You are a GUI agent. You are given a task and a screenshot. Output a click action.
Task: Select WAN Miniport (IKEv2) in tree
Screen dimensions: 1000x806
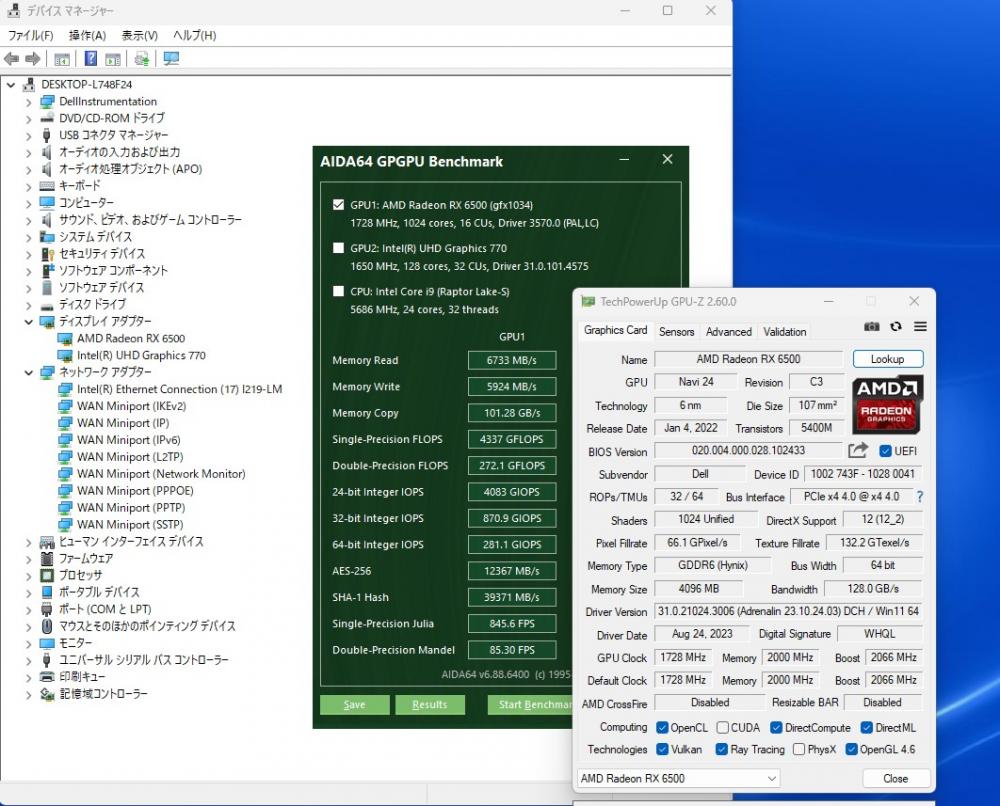(x=131, y=406)
